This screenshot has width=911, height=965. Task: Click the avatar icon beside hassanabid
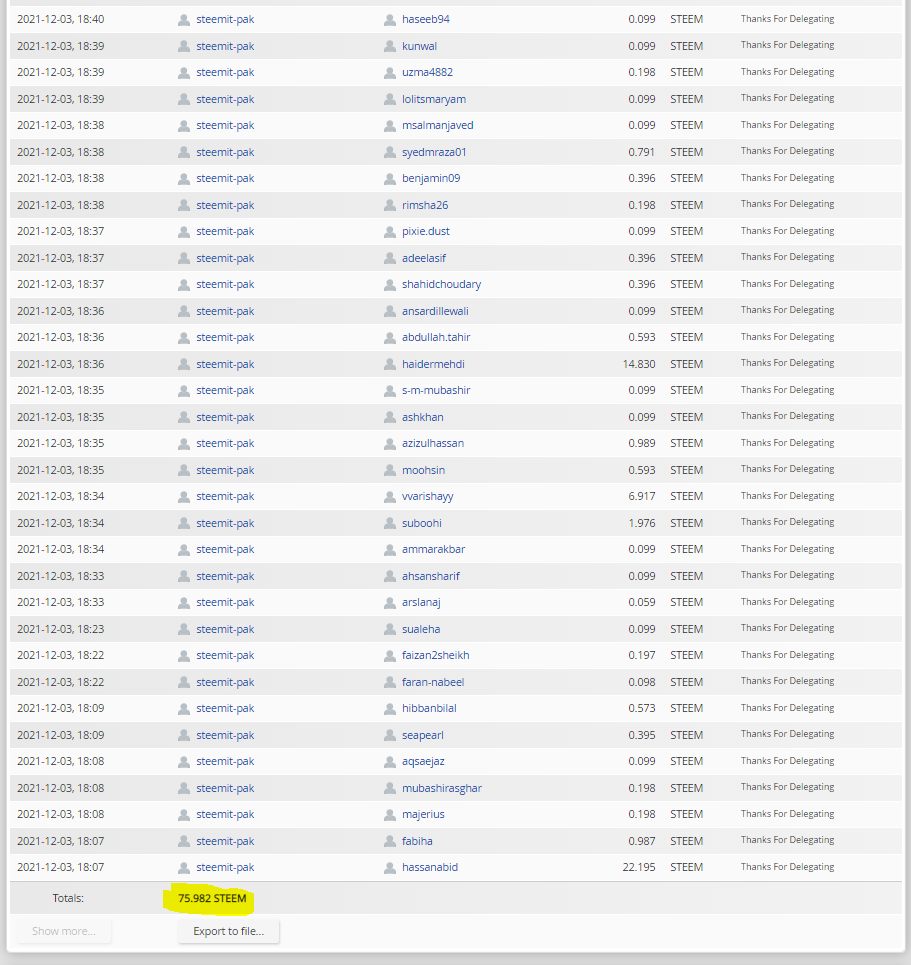[x=390, y=868]
